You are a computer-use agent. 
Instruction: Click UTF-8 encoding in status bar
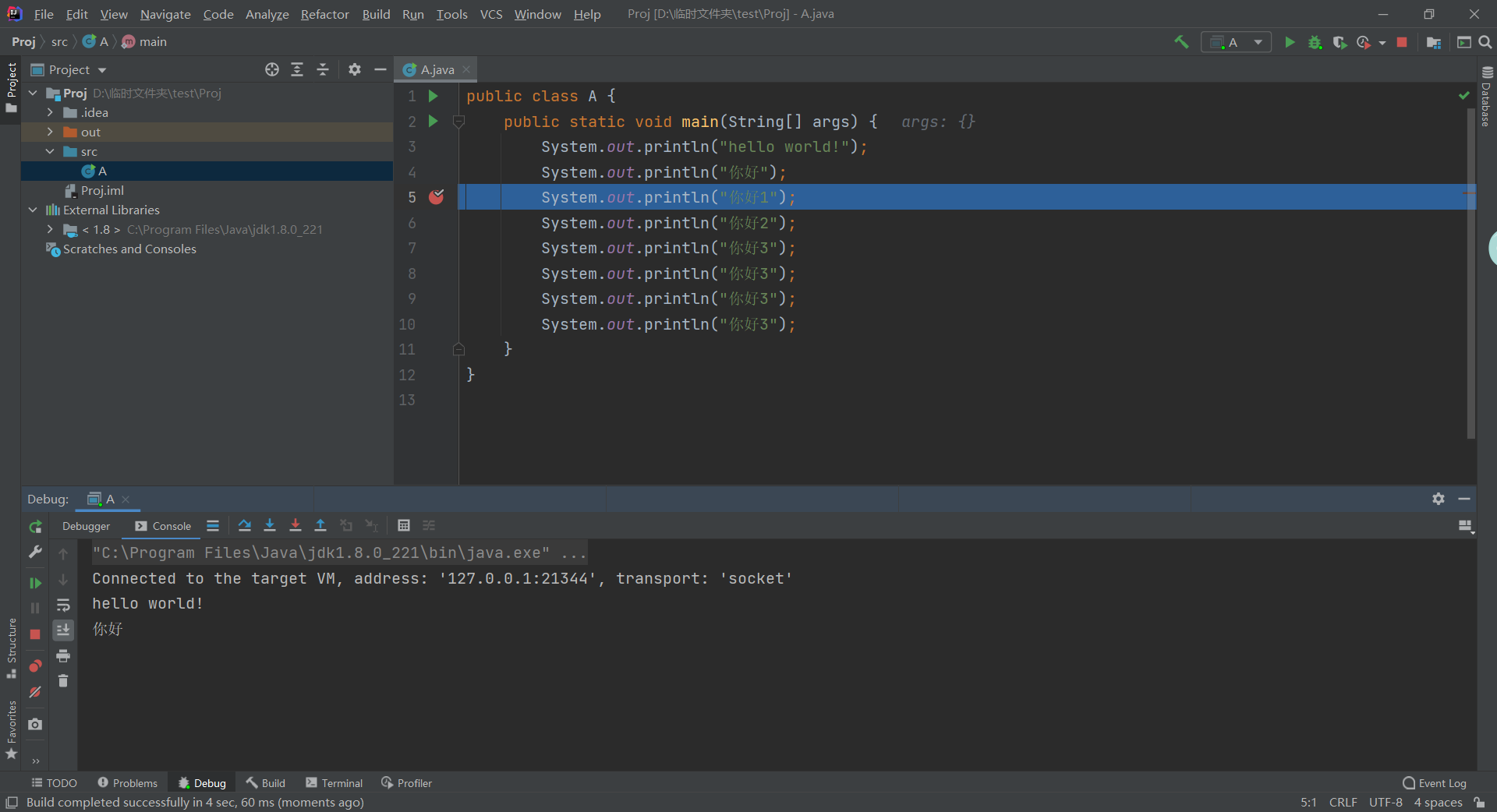pyautogui.click(x=1386, y=802)
